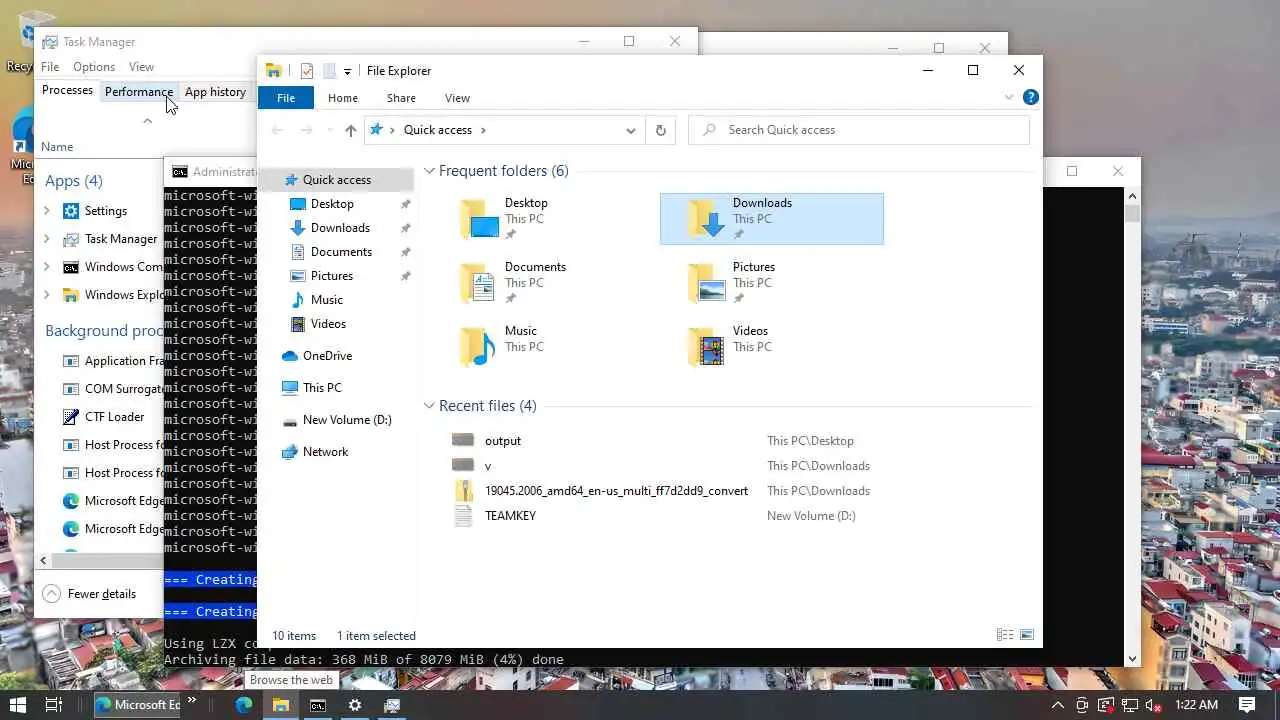
Task: Expand the Settings app row in Task Manager
Action: pyautogui.click(x=47, y=211)
